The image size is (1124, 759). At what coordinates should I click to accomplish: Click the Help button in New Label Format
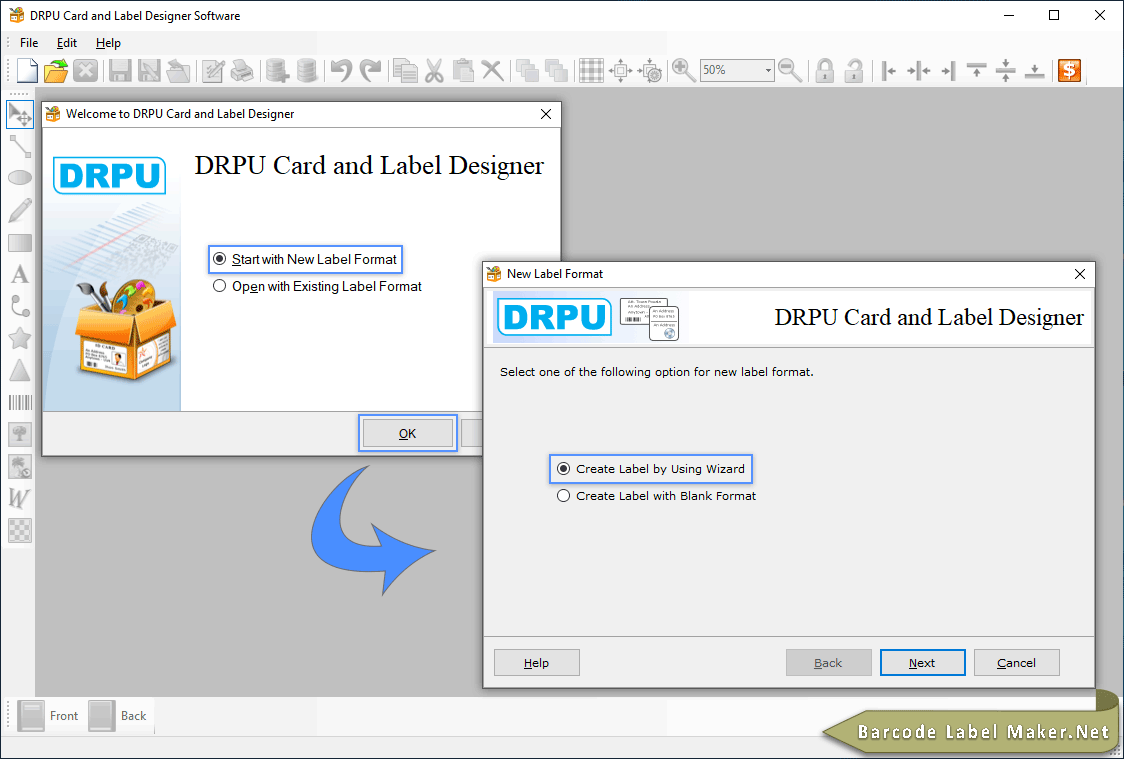point(536,663)
